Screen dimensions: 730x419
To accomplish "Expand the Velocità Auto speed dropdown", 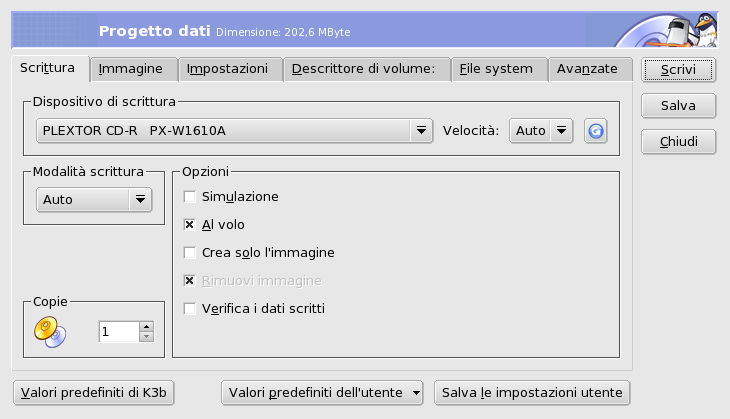I will click(x=540, y=130).
